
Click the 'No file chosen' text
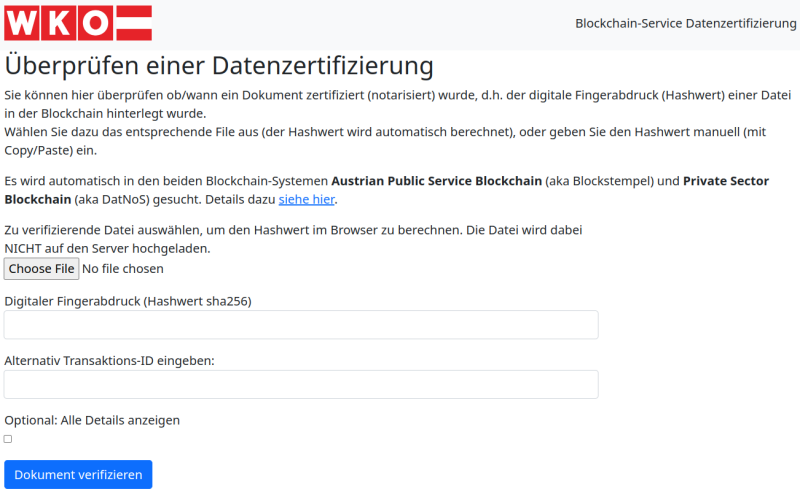[x=122, y=269]
